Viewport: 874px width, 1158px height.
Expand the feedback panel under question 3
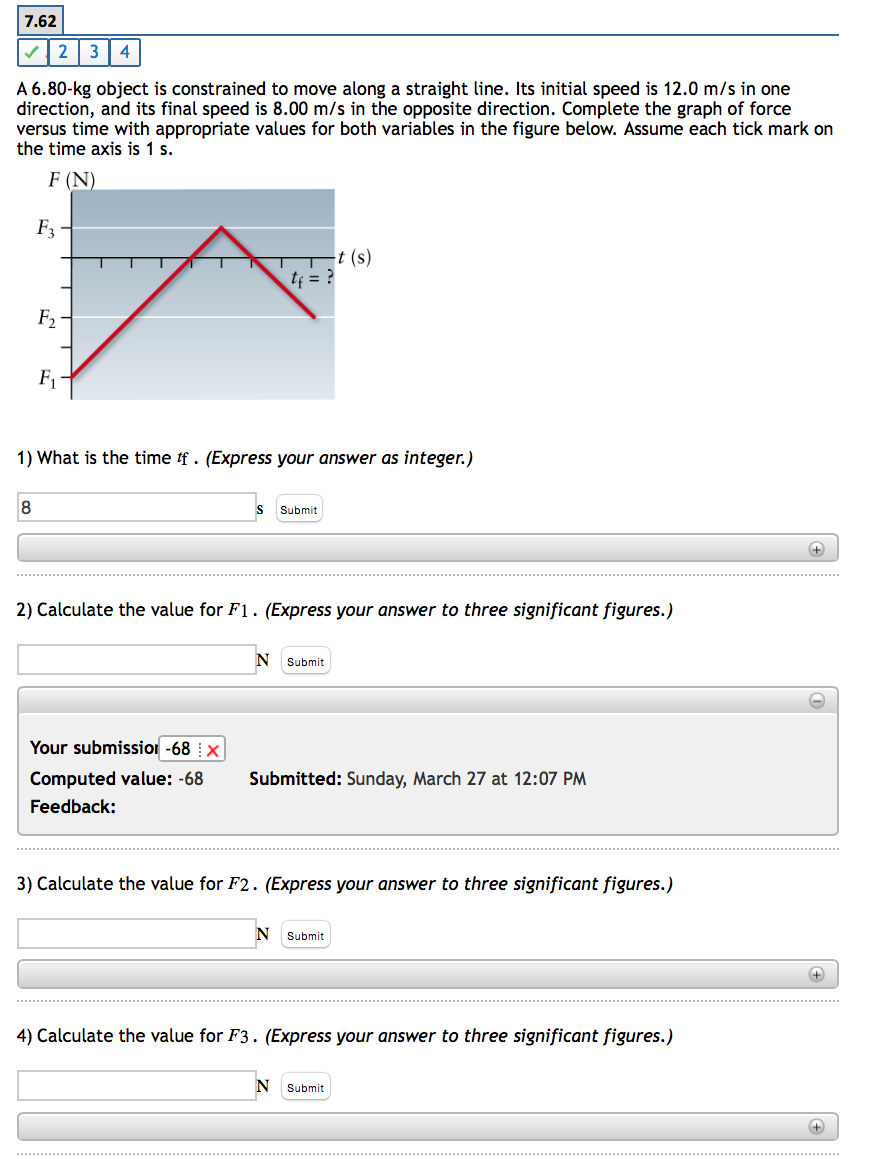[x=816, y=975]
